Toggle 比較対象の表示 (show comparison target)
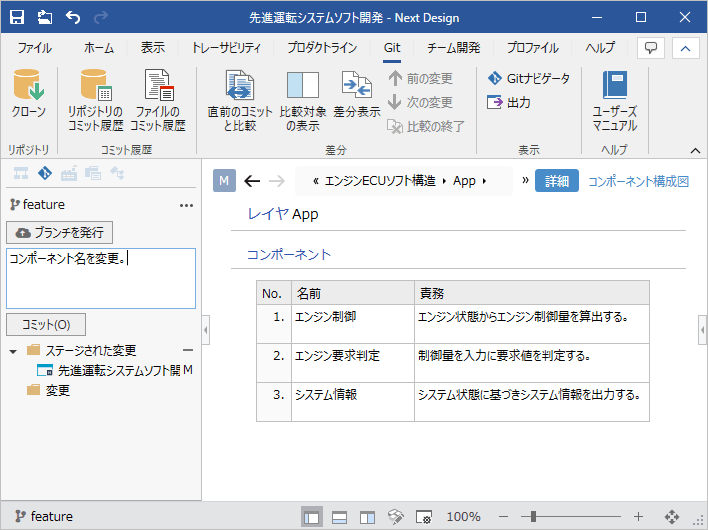708x530 pixels. pos(301,101)
